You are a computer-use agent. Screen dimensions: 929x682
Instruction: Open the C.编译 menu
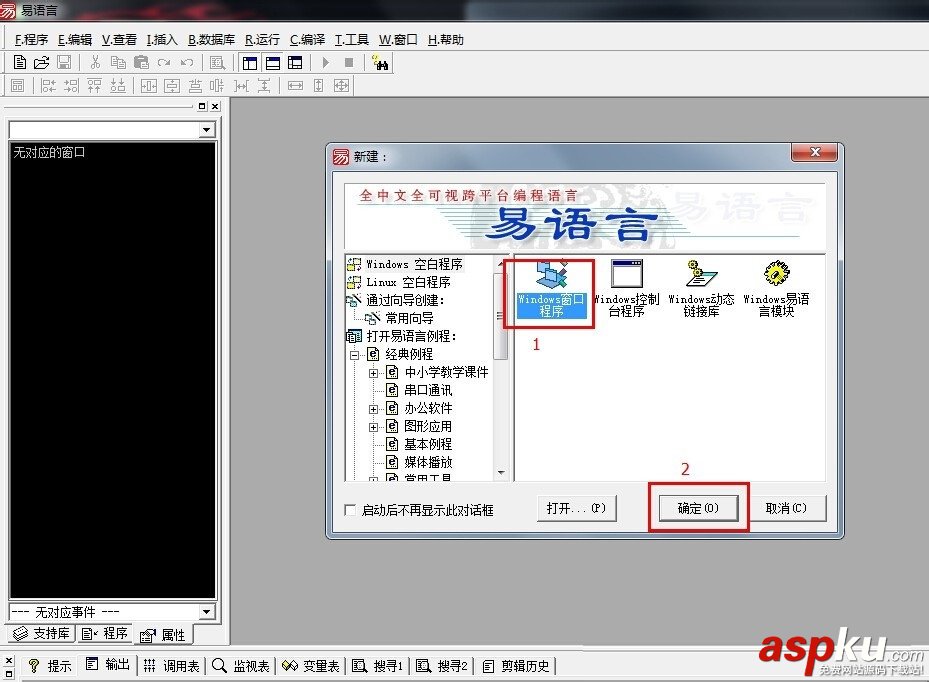[x=307, y=40]
